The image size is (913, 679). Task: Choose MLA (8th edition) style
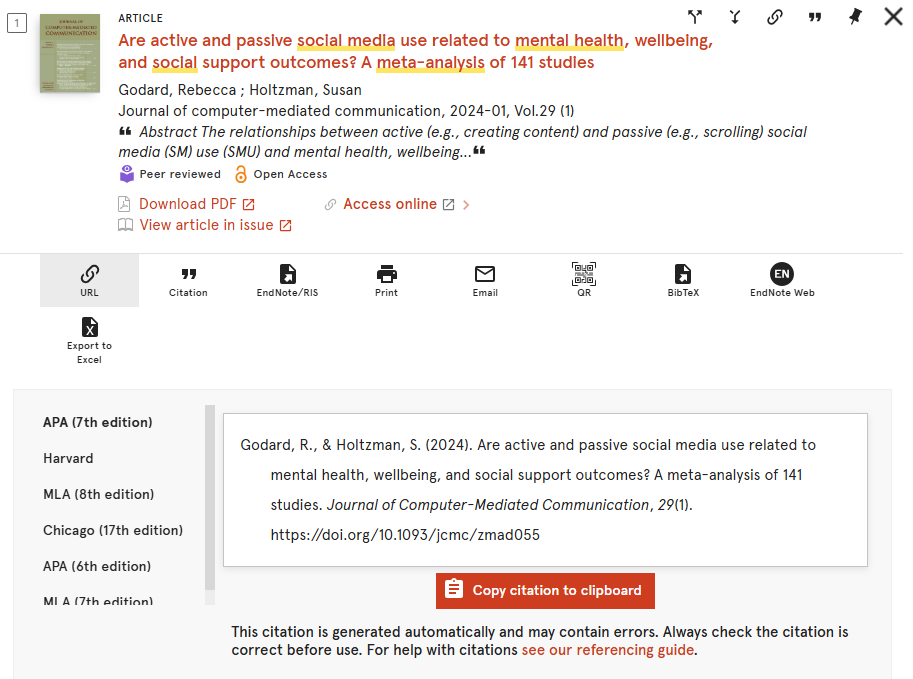(98, 494)
